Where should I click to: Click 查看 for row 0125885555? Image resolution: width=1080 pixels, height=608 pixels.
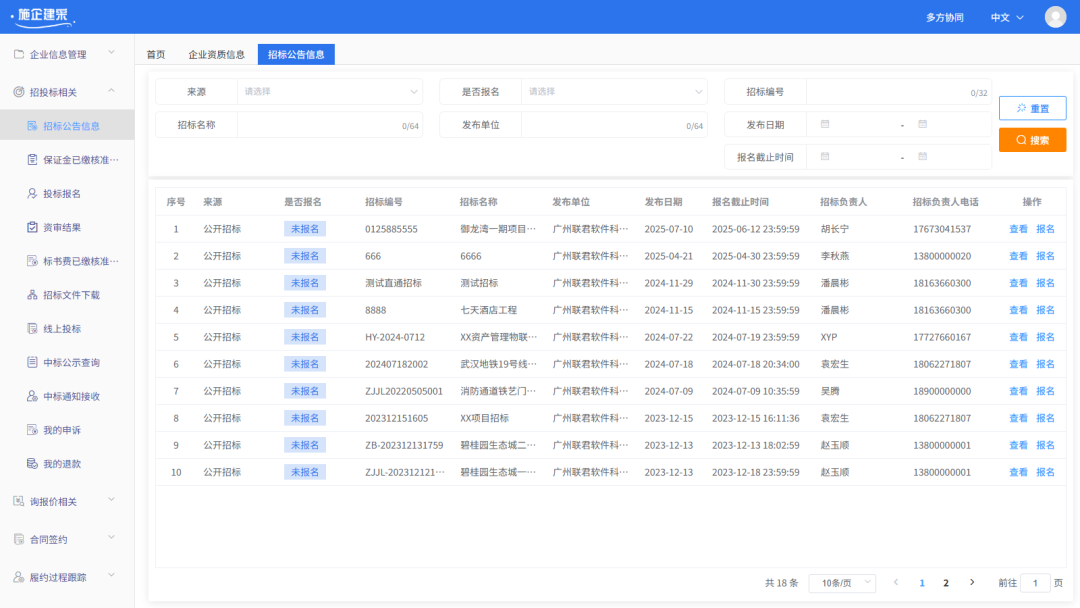1018,229
